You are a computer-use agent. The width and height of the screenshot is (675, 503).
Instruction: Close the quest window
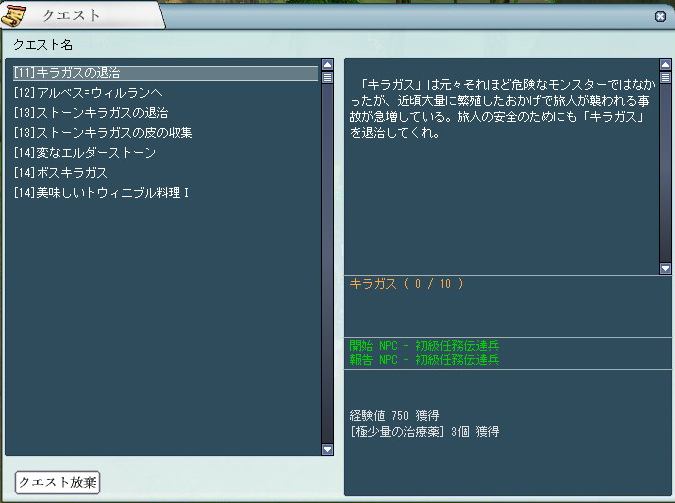click(x=660, y=17)
